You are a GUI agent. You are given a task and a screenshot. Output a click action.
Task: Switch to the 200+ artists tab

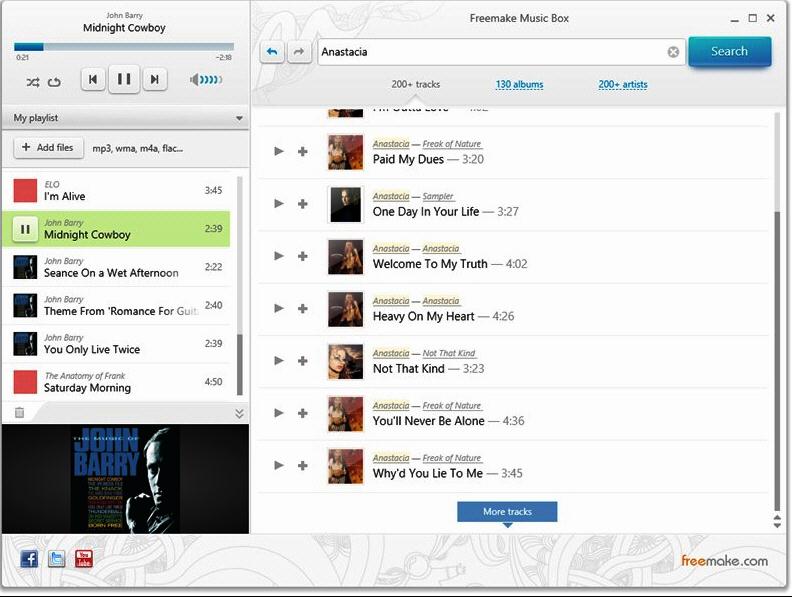click(622, 85)
